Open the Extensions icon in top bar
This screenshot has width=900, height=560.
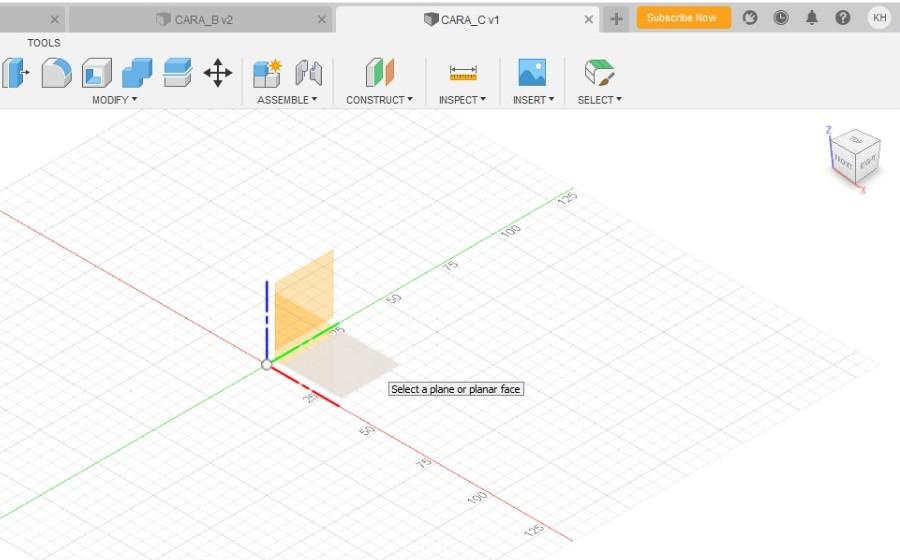coord(750,18)
